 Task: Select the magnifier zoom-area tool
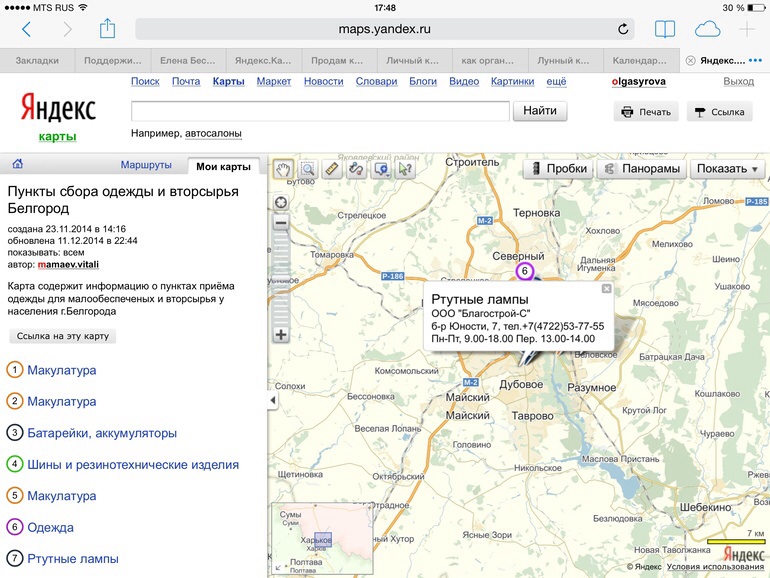coord(308,170)
